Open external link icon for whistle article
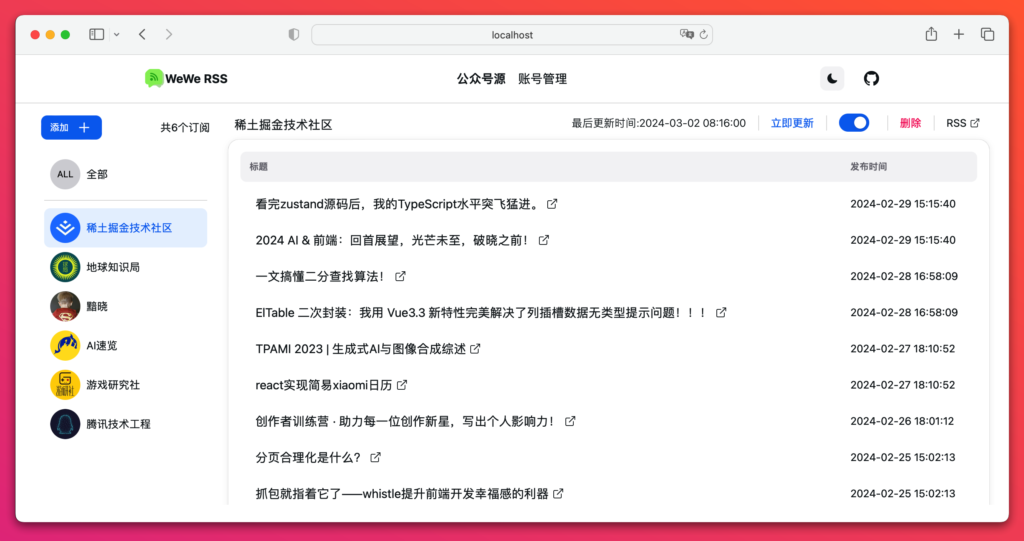The height and width of the screenshot is (541, 1024). pyautogui.click(x=558, y=494)
